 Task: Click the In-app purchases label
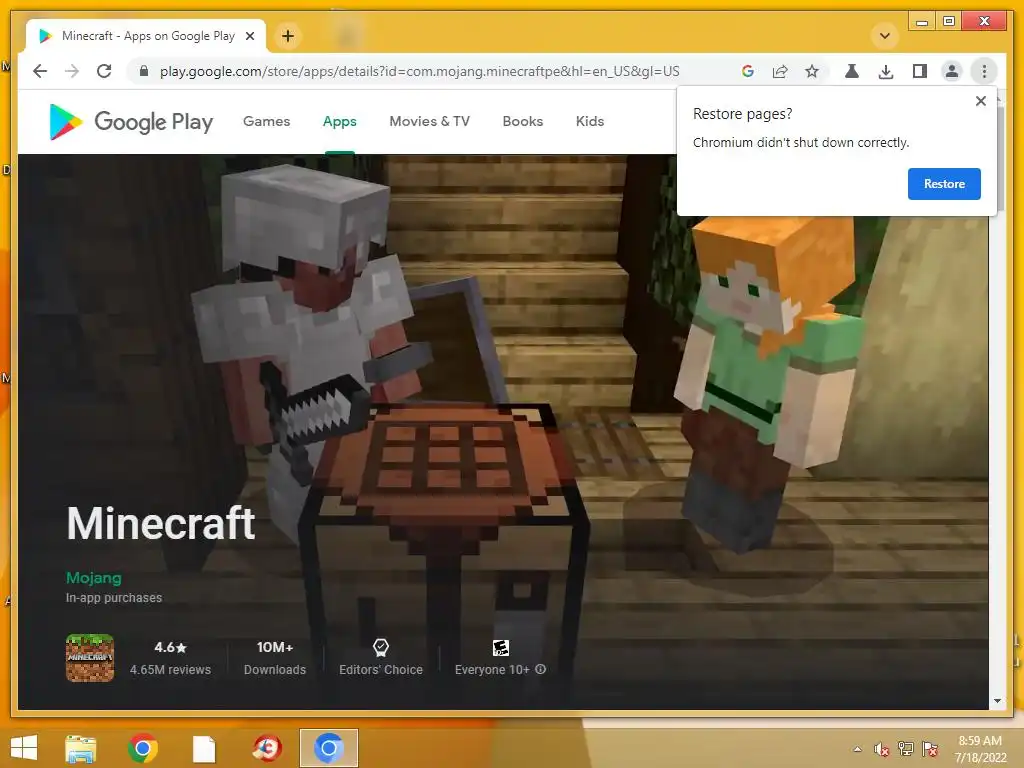[x=114, y=598]
